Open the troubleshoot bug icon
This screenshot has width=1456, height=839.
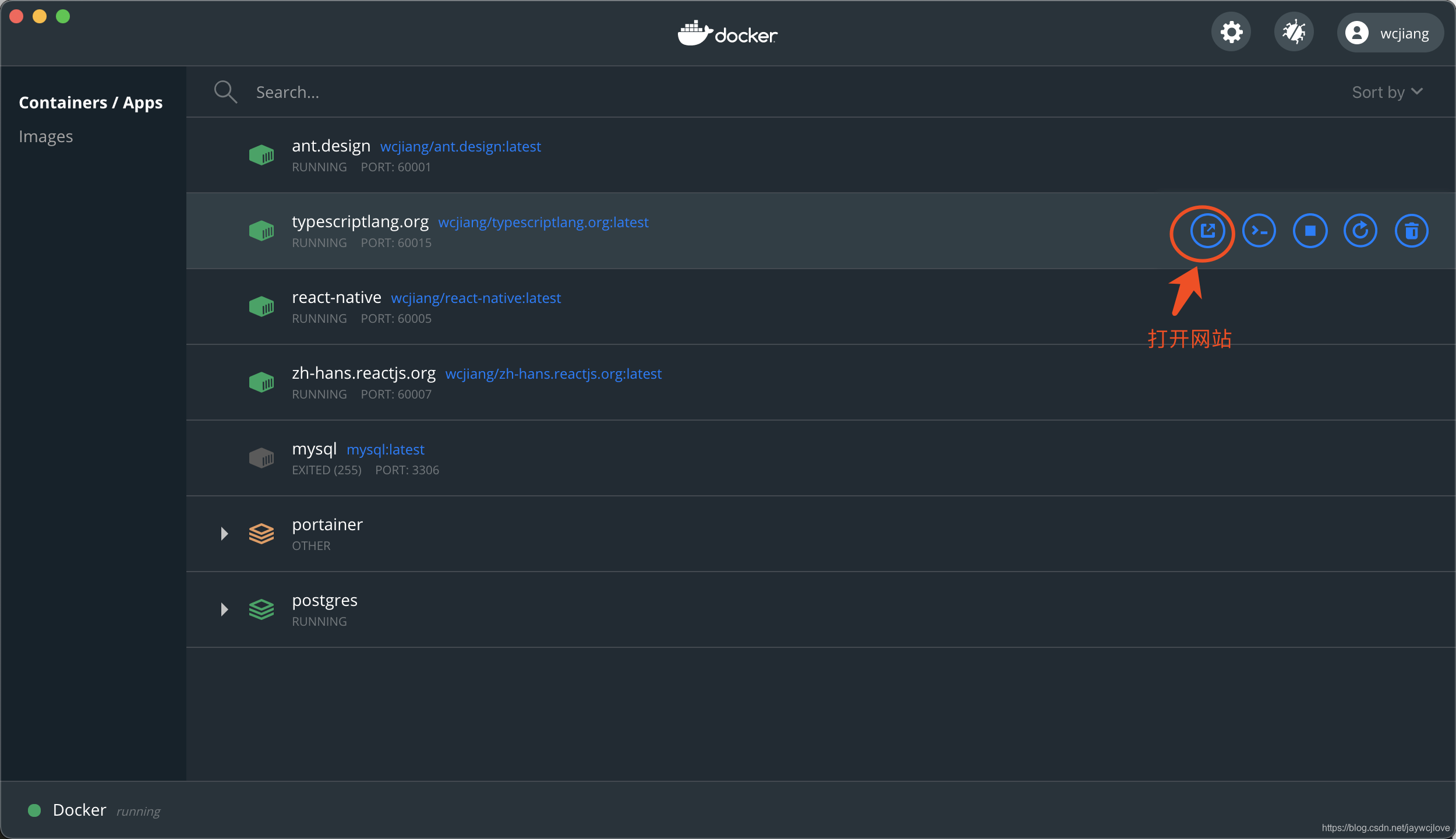1294,32
